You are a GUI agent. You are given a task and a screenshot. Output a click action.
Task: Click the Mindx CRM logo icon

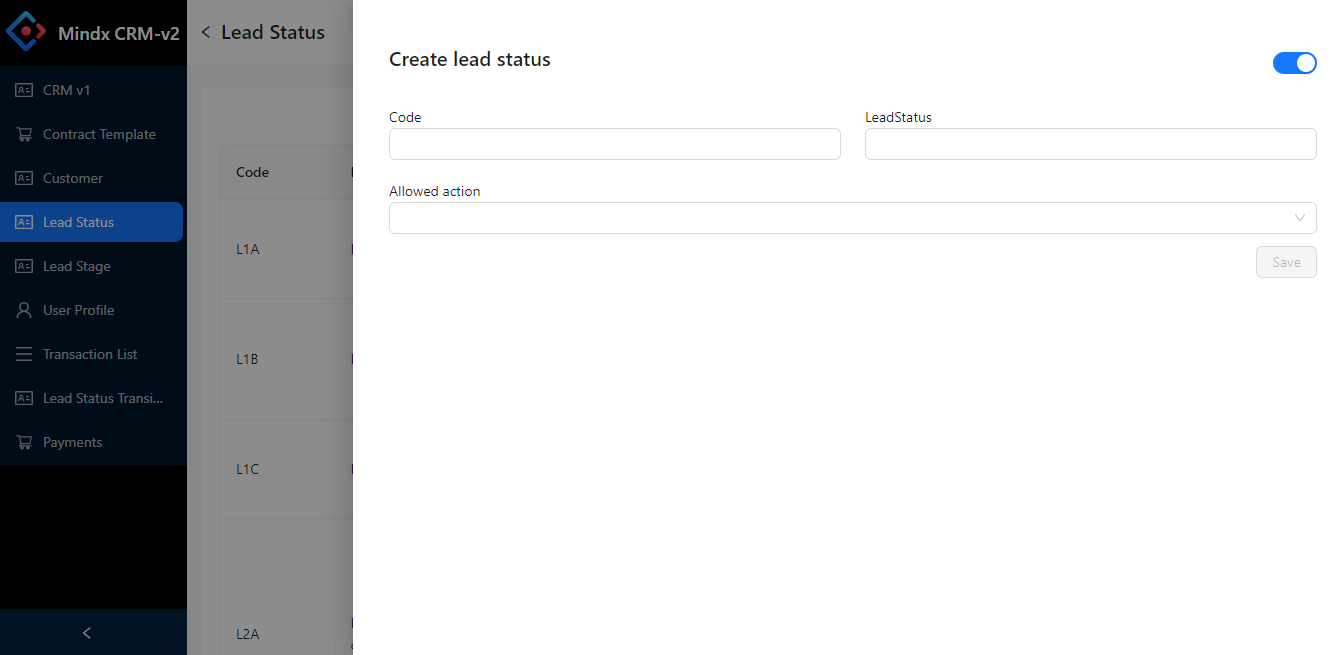pos(27,31)
